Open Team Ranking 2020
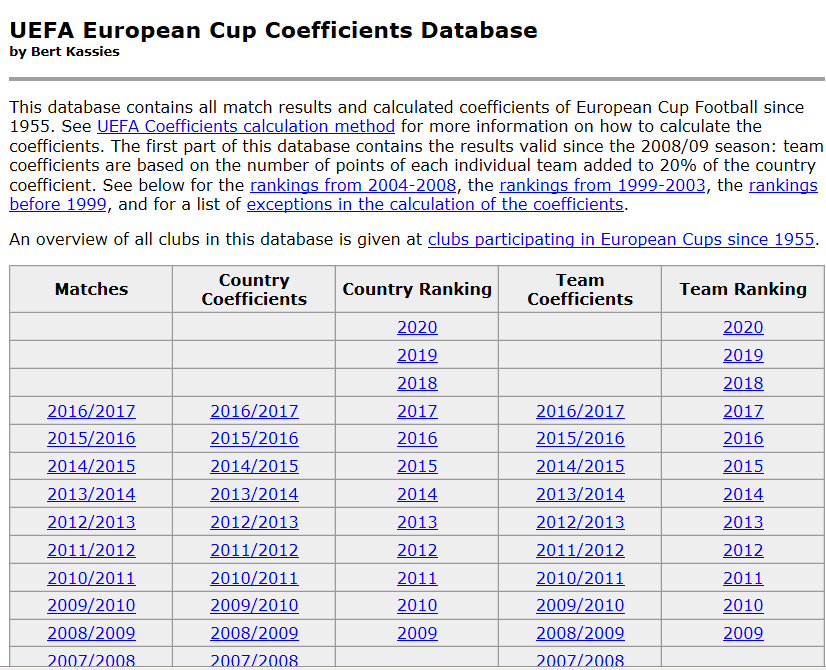The image size is (826, 670). coord(743,327)
